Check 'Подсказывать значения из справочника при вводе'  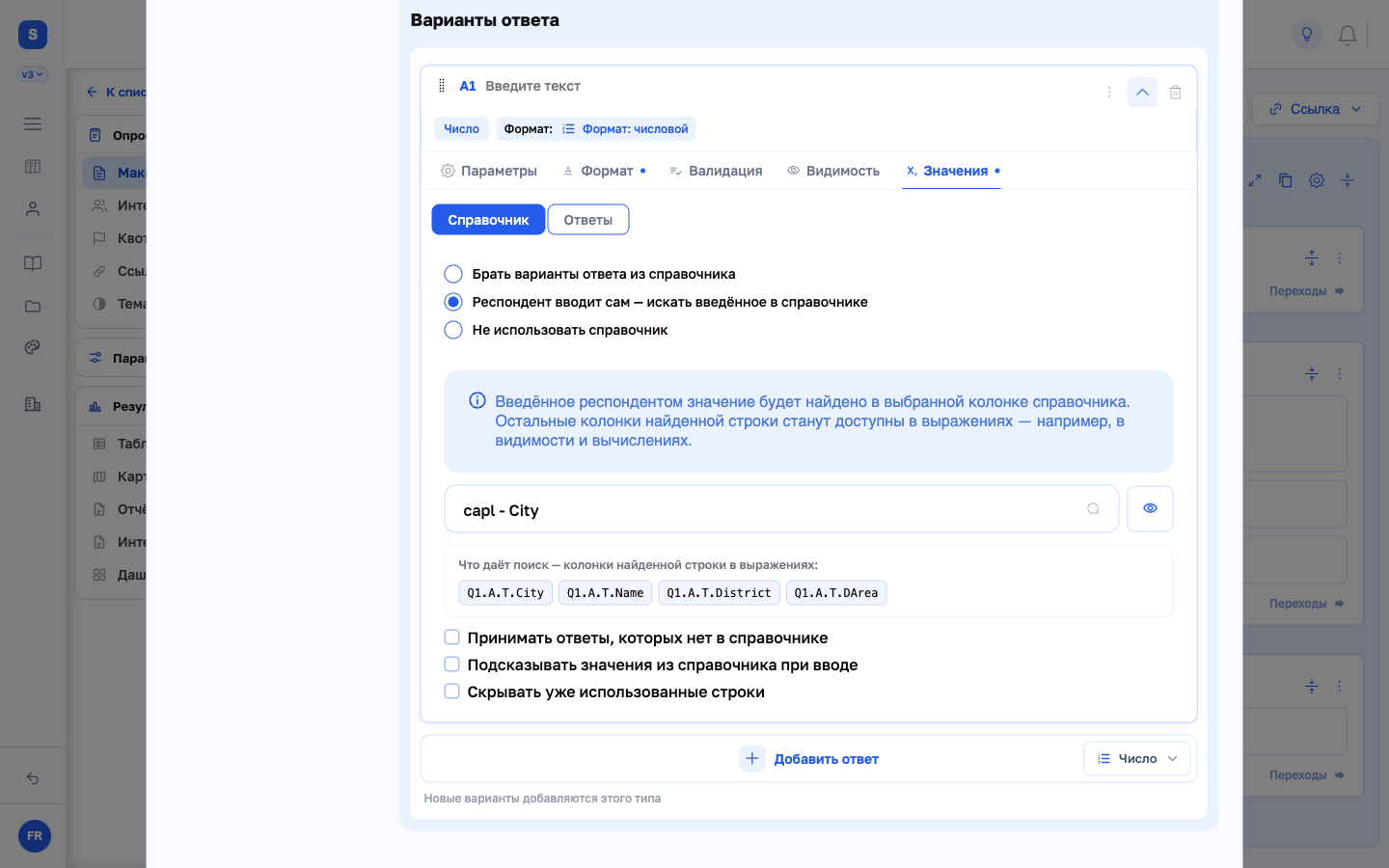pyautogui.click(x=451, y=665)
